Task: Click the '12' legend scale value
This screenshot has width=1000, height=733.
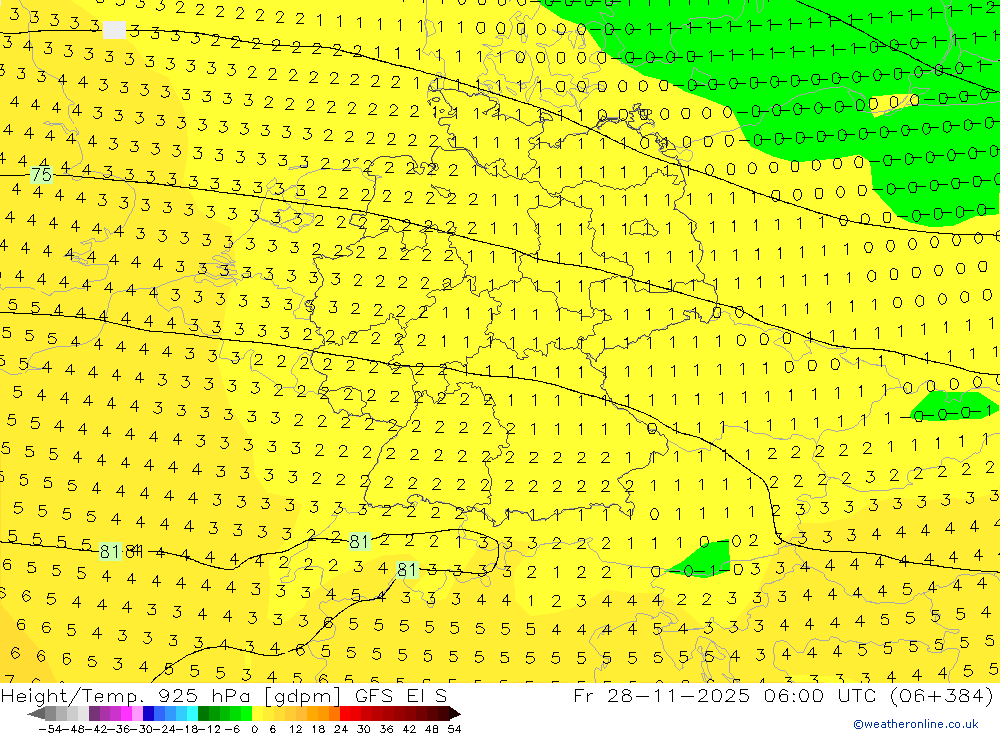Action: pos(295,729)
